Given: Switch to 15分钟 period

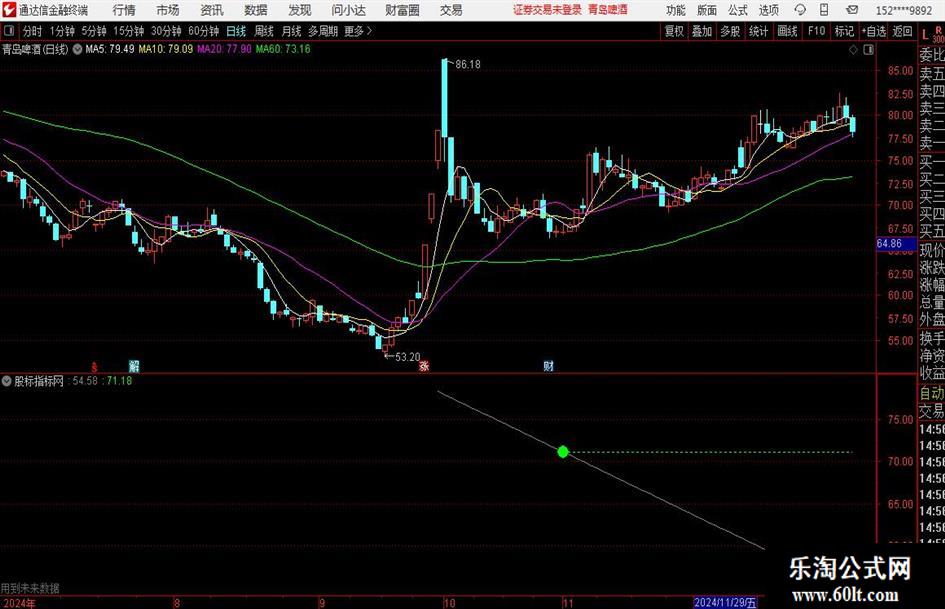Looking at the screenshot, I should [128, 31].
